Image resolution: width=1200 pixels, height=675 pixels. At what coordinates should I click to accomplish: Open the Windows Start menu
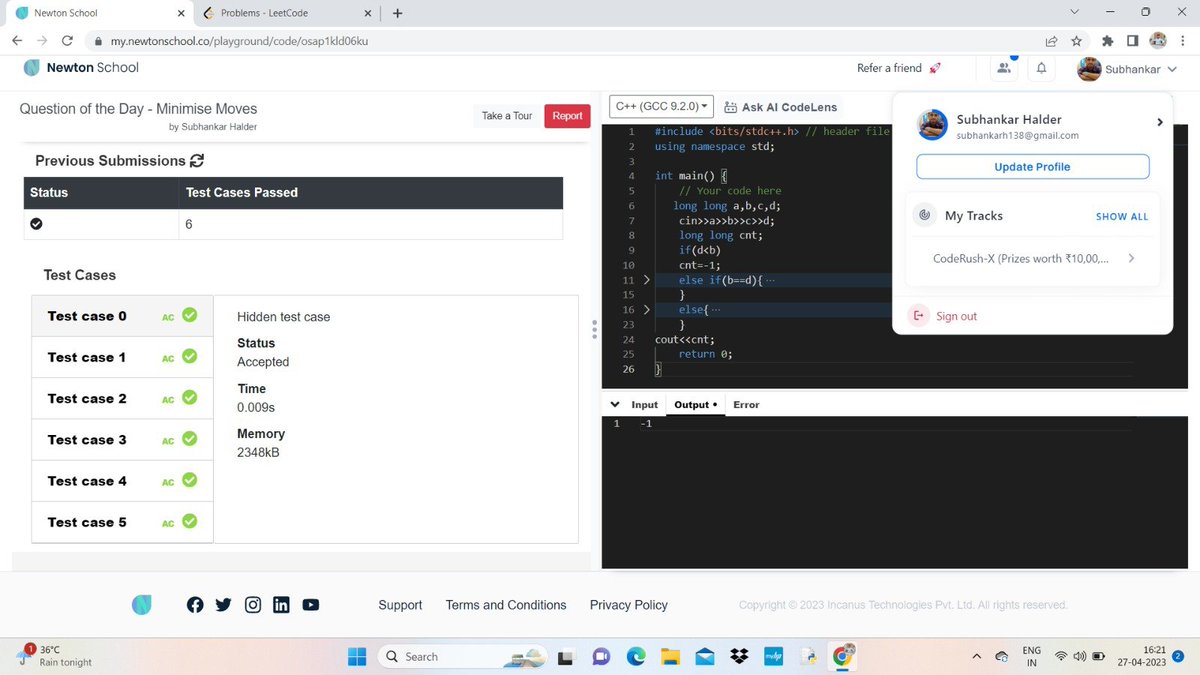[x=356, y=656]
